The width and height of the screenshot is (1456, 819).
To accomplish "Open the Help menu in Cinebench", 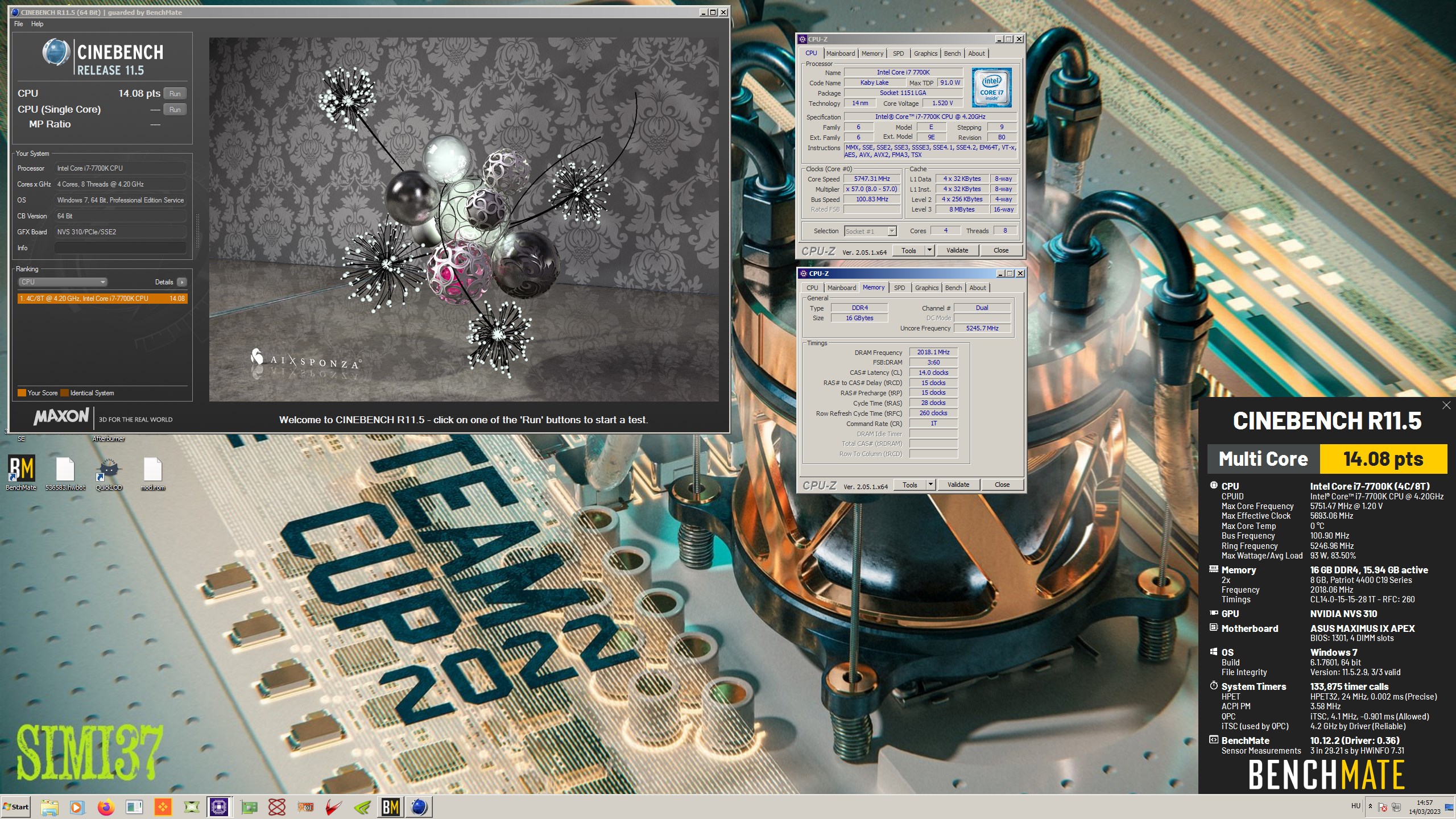I will [37, 24].
